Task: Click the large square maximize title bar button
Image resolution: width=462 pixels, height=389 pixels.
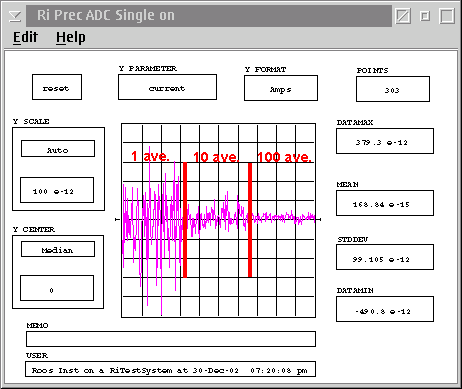Action: tap(447, 16)
